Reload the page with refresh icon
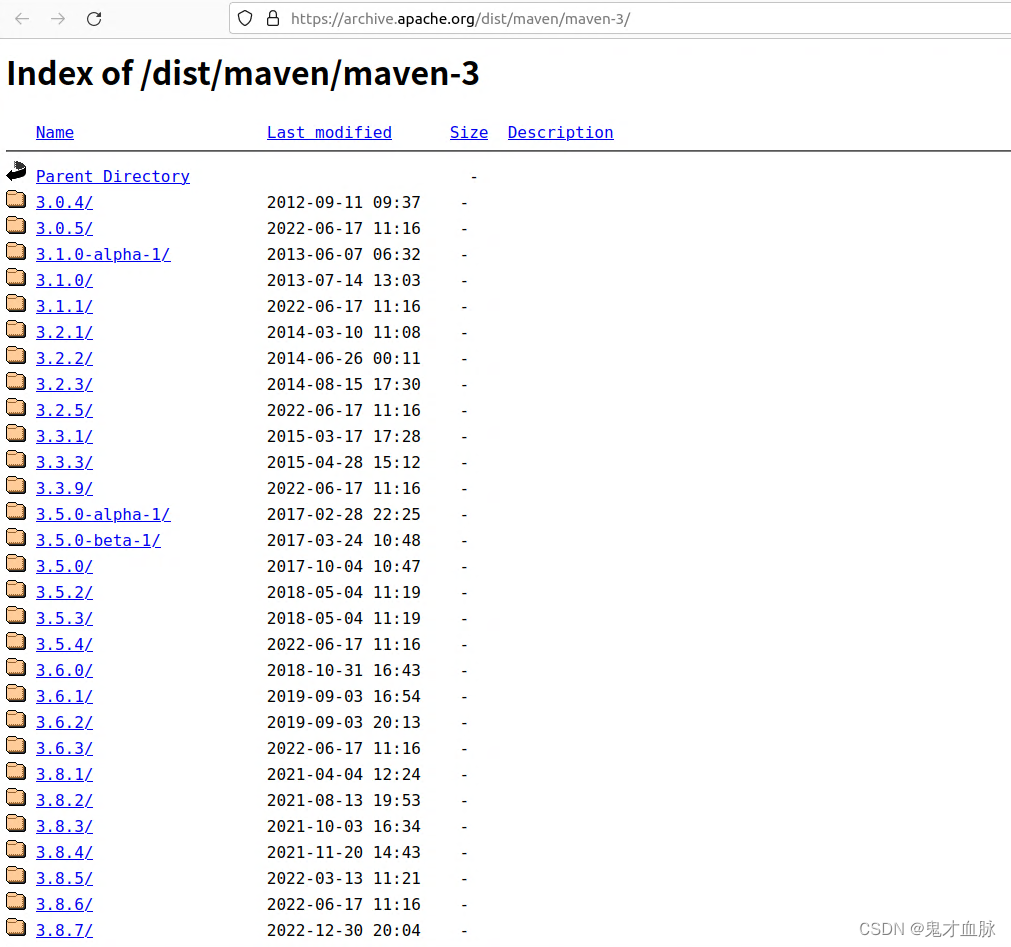 pyautogui.click(x=94, y=19)
